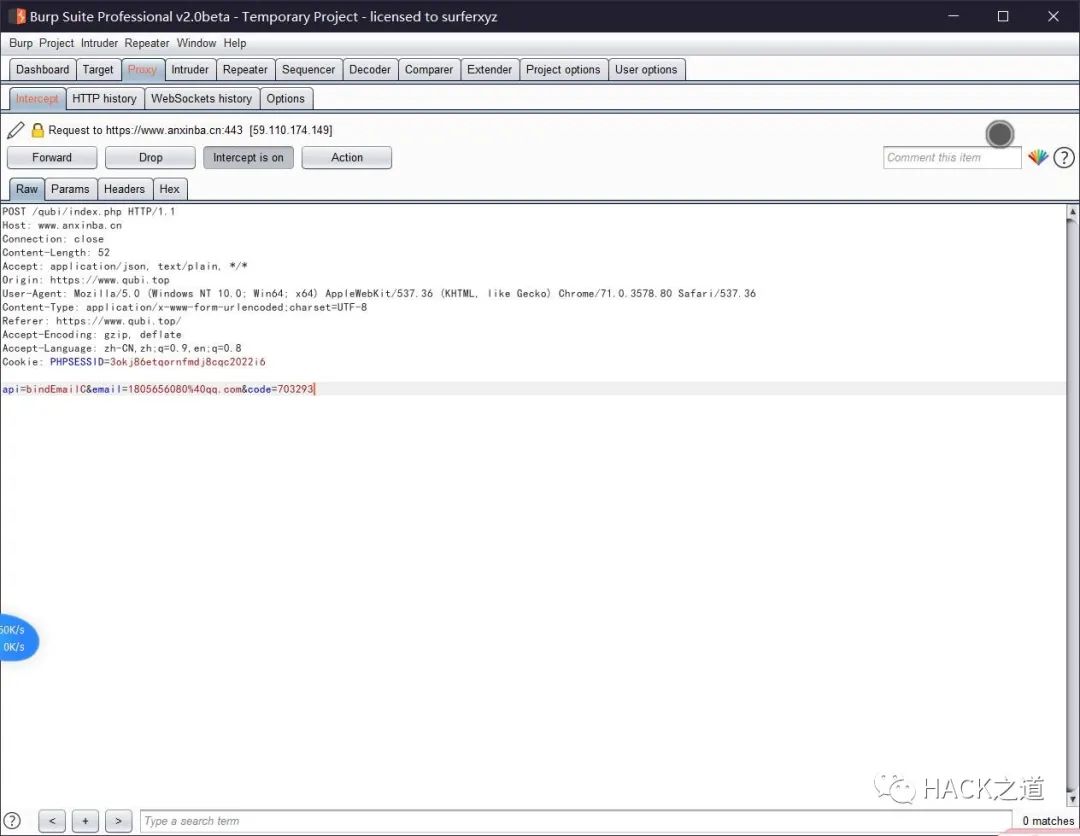Open the User options tab
Image resolution: width=1080 pixels, height=836 pixels.
coord(646,70)
